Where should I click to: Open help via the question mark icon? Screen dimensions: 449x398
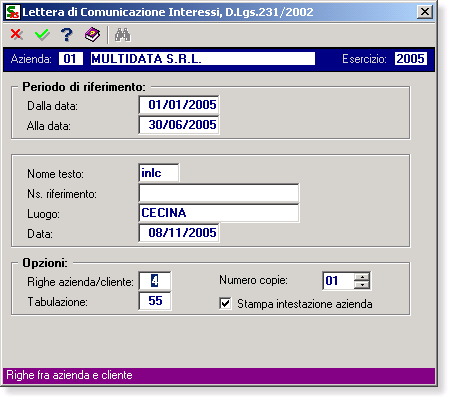pyautogui.click(x=67, y=34)
